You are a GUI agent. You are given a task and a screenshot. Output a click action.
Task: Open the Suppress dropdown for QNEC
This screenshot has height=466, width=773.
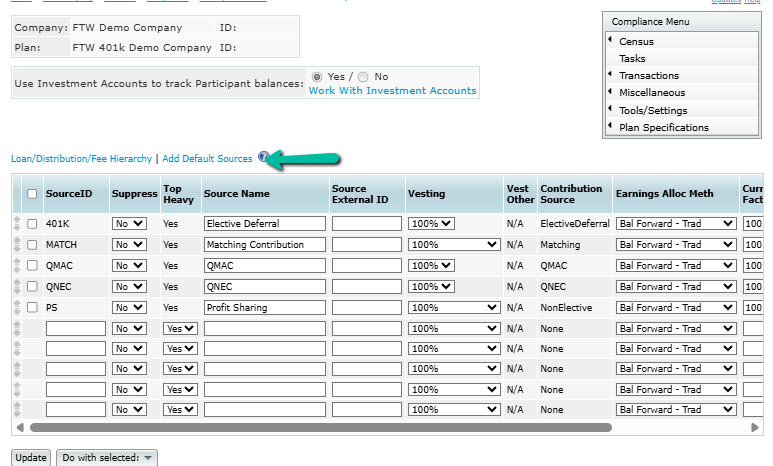click(129, 287)
